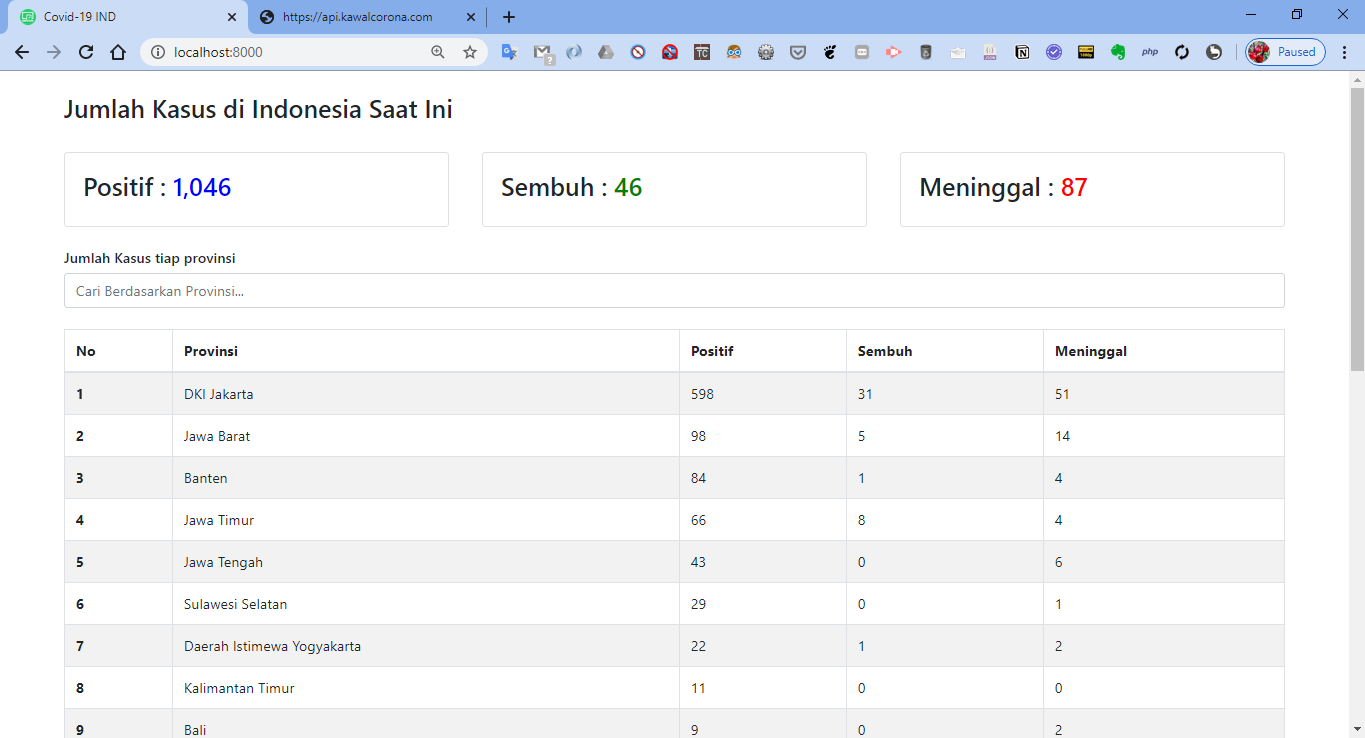Click the Meninggal value 51
1365x738 pixels.
[x=1062, y=394]
